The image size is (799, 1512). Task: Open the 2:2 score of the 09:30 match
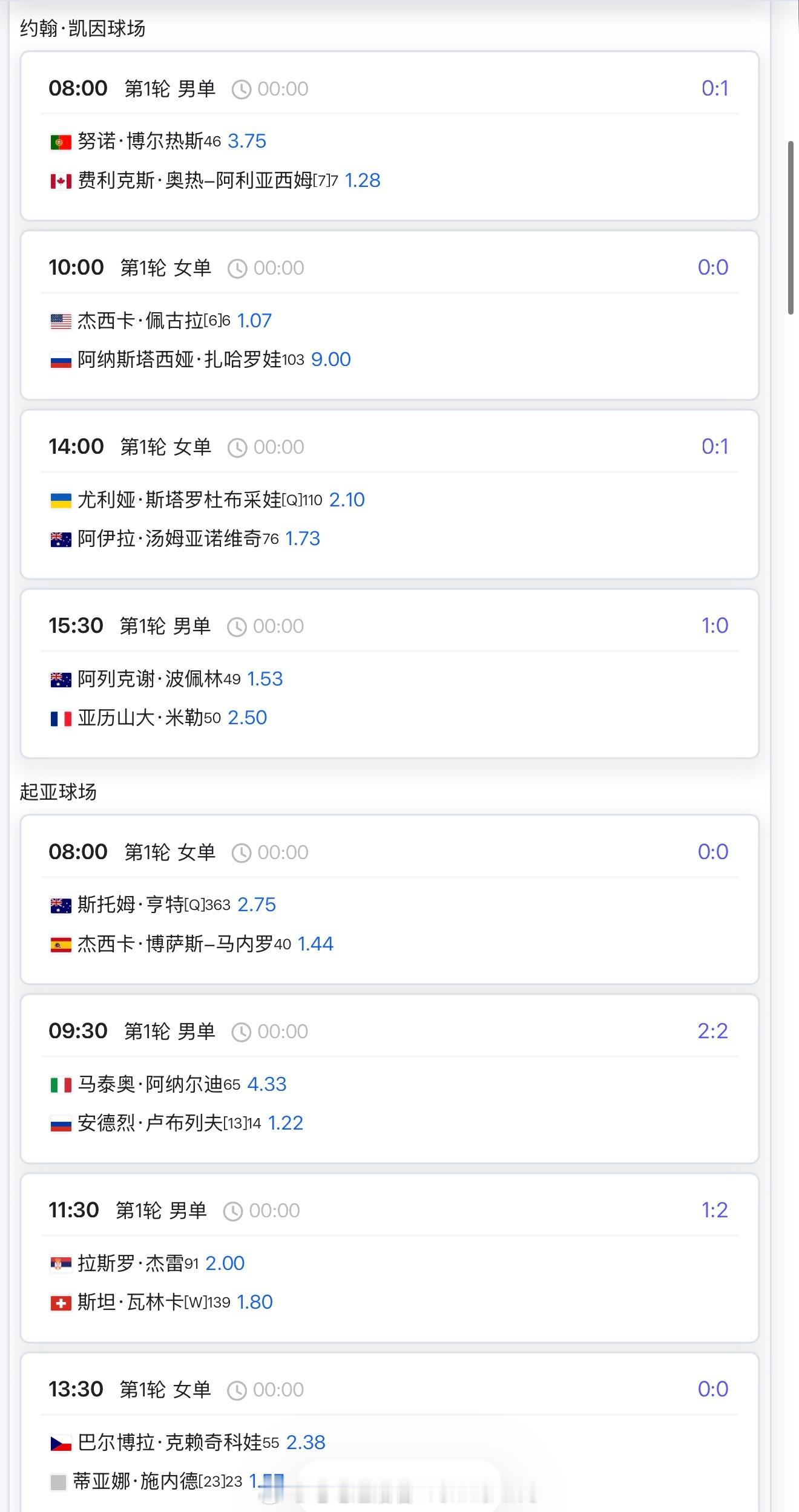[712, 1031]
